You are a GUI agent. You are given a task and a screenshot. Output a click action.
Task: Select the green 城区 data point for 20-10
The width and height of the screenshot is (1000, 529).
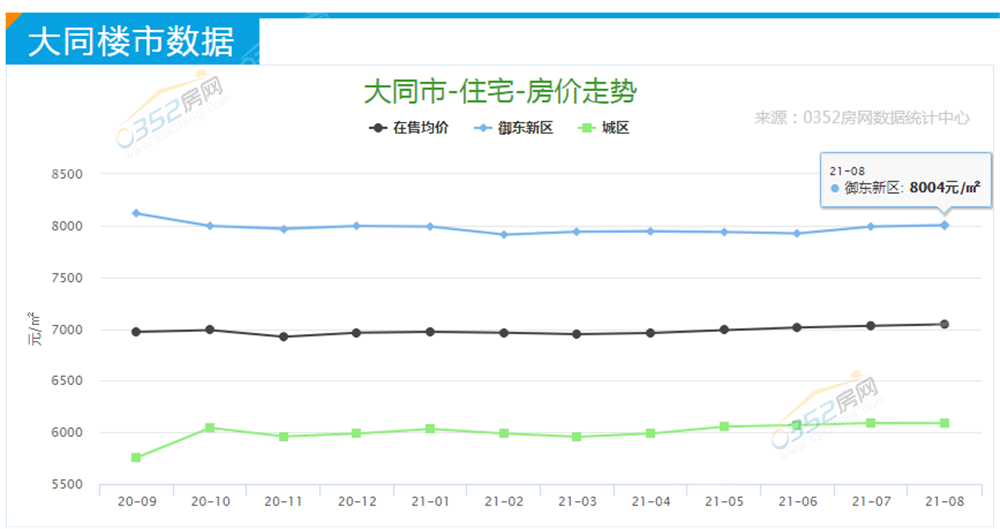tap(210, 428)
